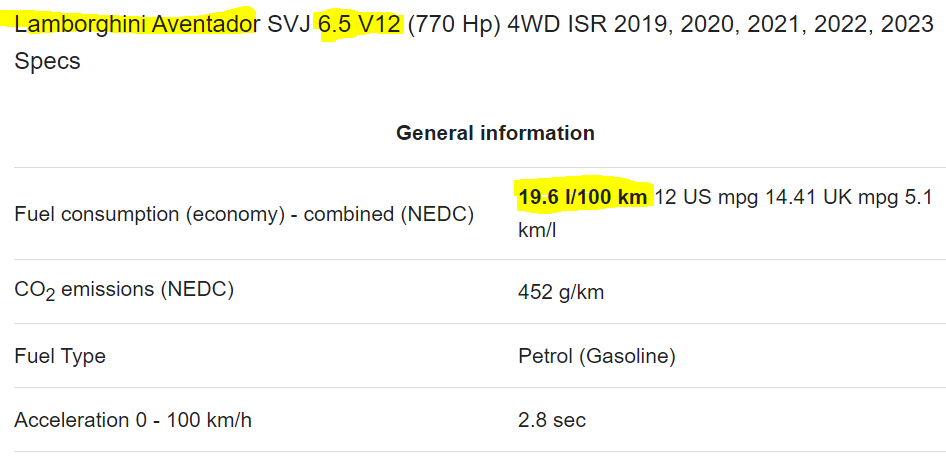Select the 452 g/km emissions value
Image resolution: width=946 pixels, height=461 pixels.
[x=561, y=293]
